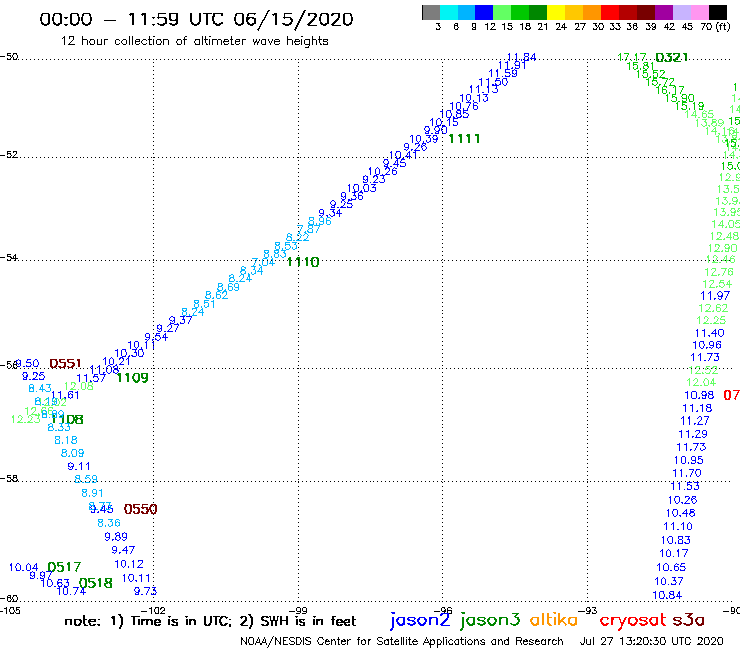740x650 pixels.
Task: Pick the purple swatch in the color scale
Action: pos(664,12)
